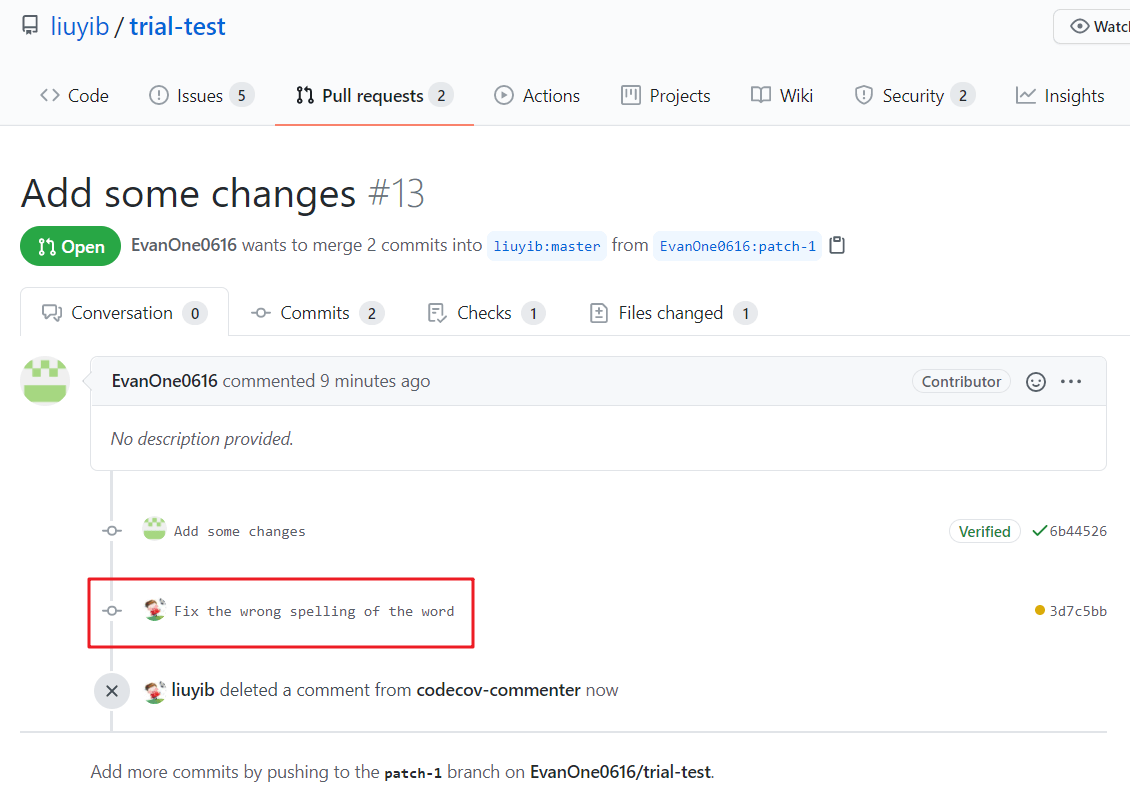Open the emoji reactions smiley icon
1130x795 pixels.
tap(1035, 381)
